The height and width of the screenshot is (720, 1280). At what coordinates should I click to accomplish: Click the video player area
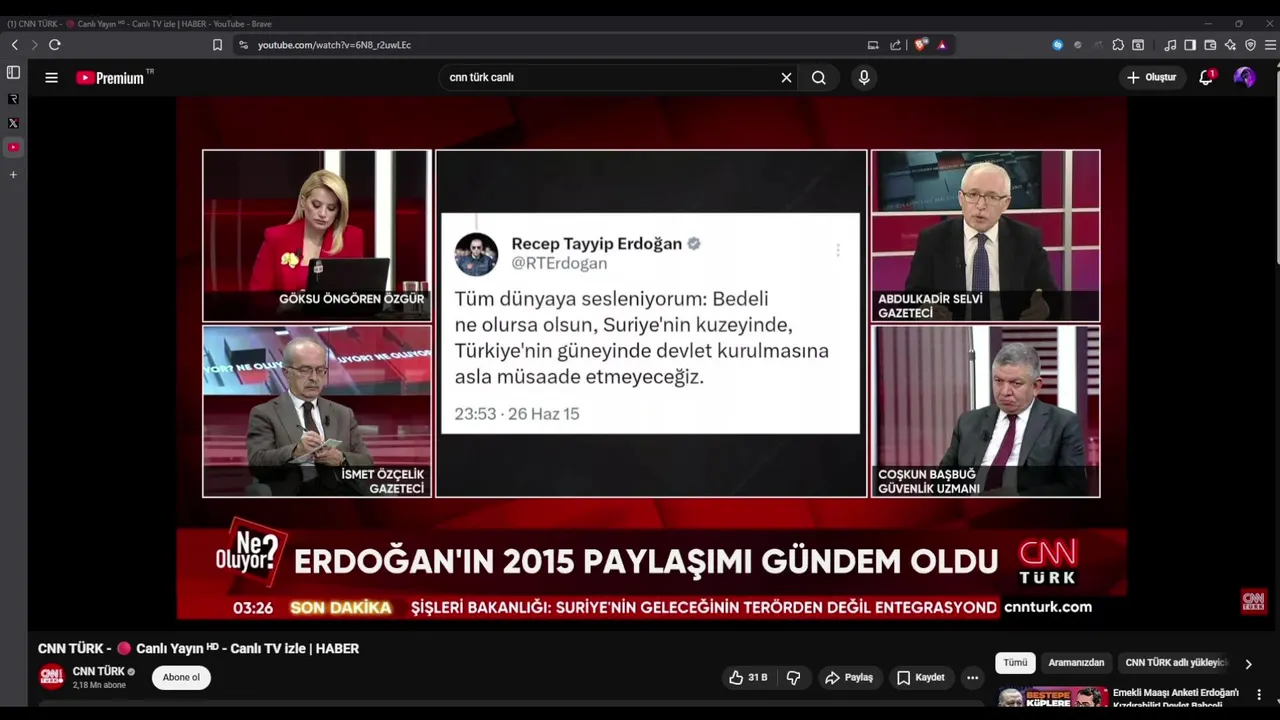coord(652,358)
